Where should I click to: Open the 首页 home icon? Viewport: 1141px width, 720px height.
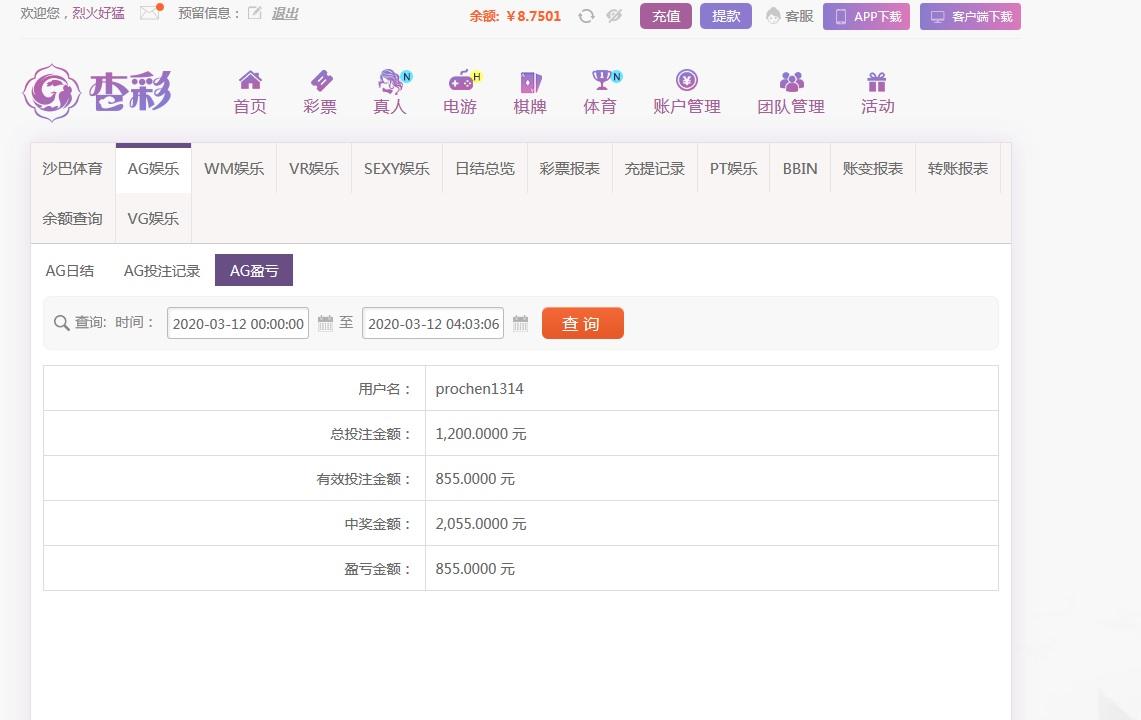click(249, 91)
